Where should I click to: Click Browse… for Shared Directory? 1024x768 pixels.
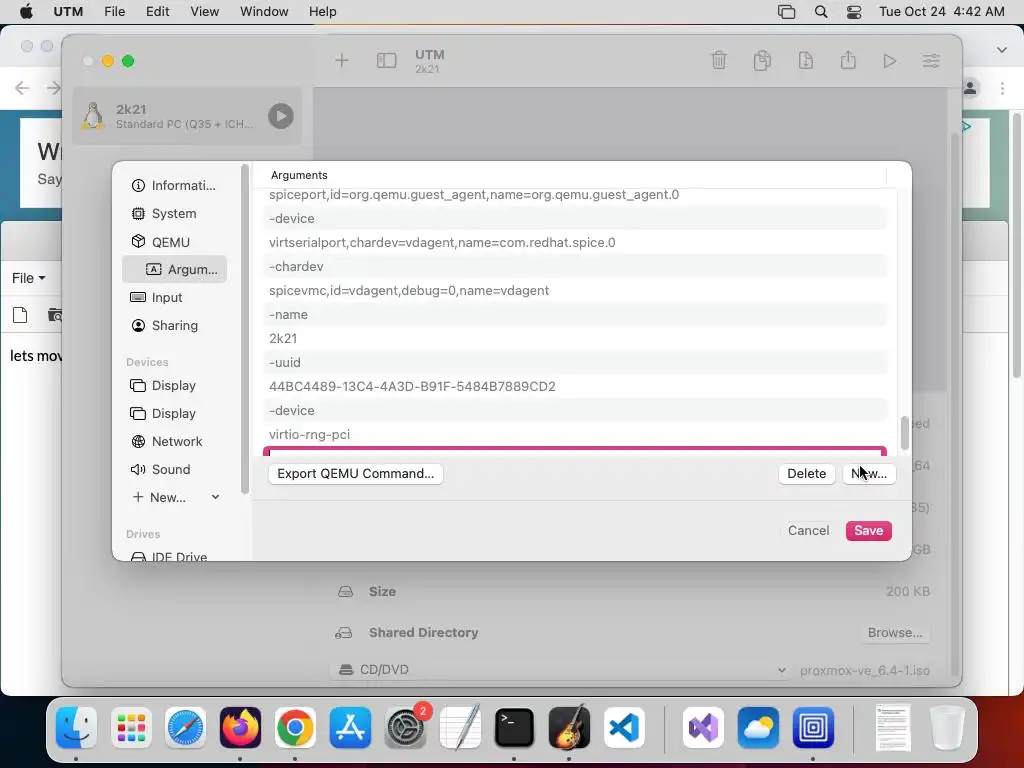pyautogui.click(x=895, y=632)
